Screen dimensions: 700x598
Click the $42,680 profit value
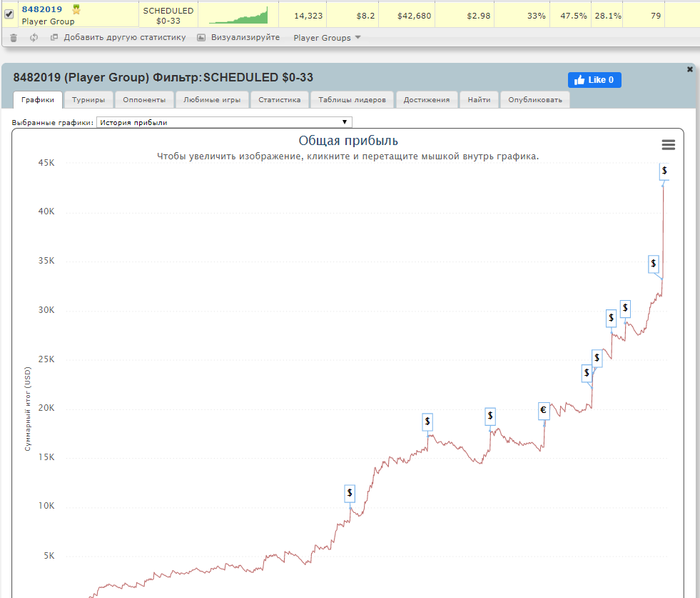click(x=407, y=16)
